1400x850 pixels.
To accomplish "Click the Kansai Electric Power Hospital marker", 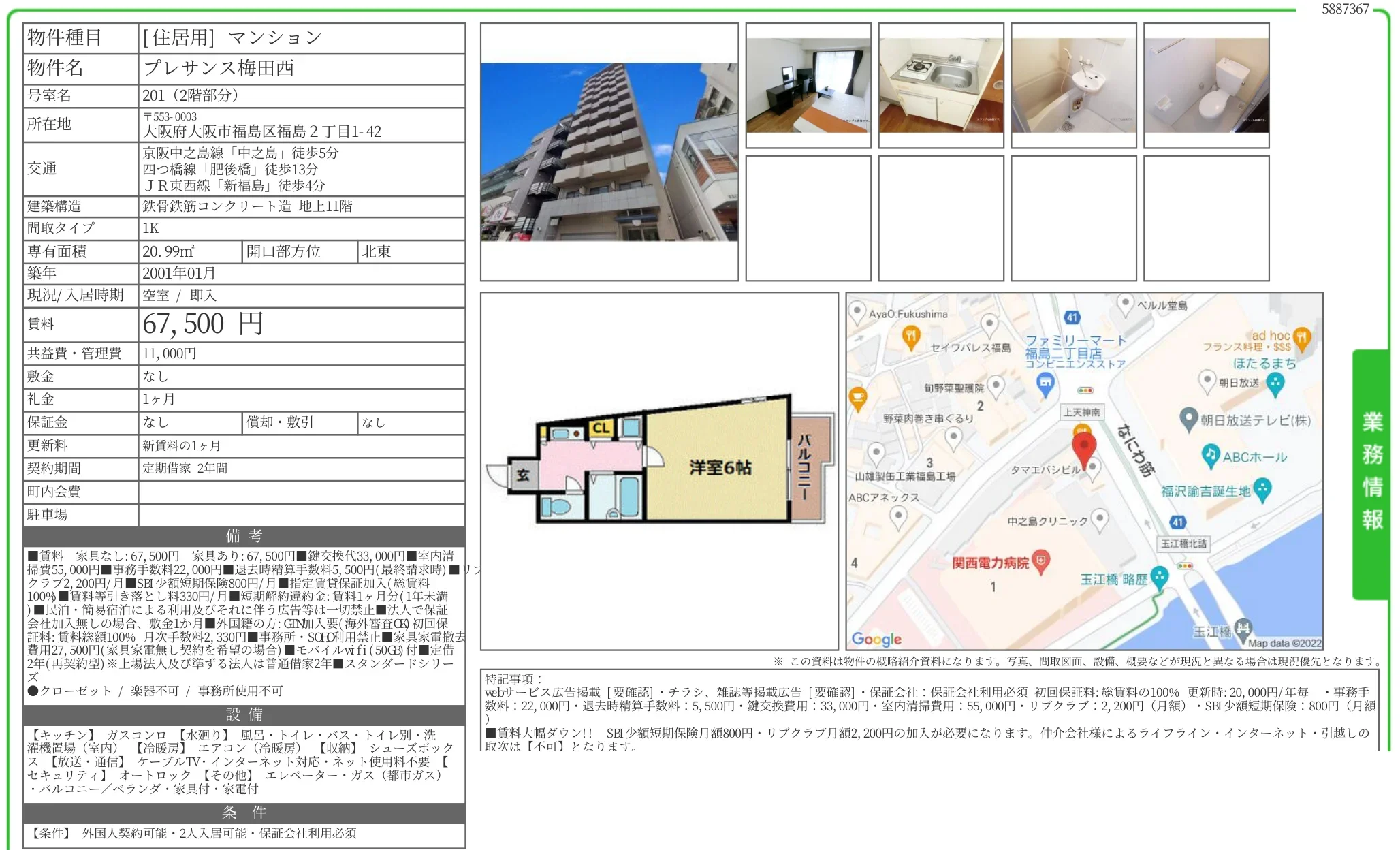I will (x=1040, y=561).
